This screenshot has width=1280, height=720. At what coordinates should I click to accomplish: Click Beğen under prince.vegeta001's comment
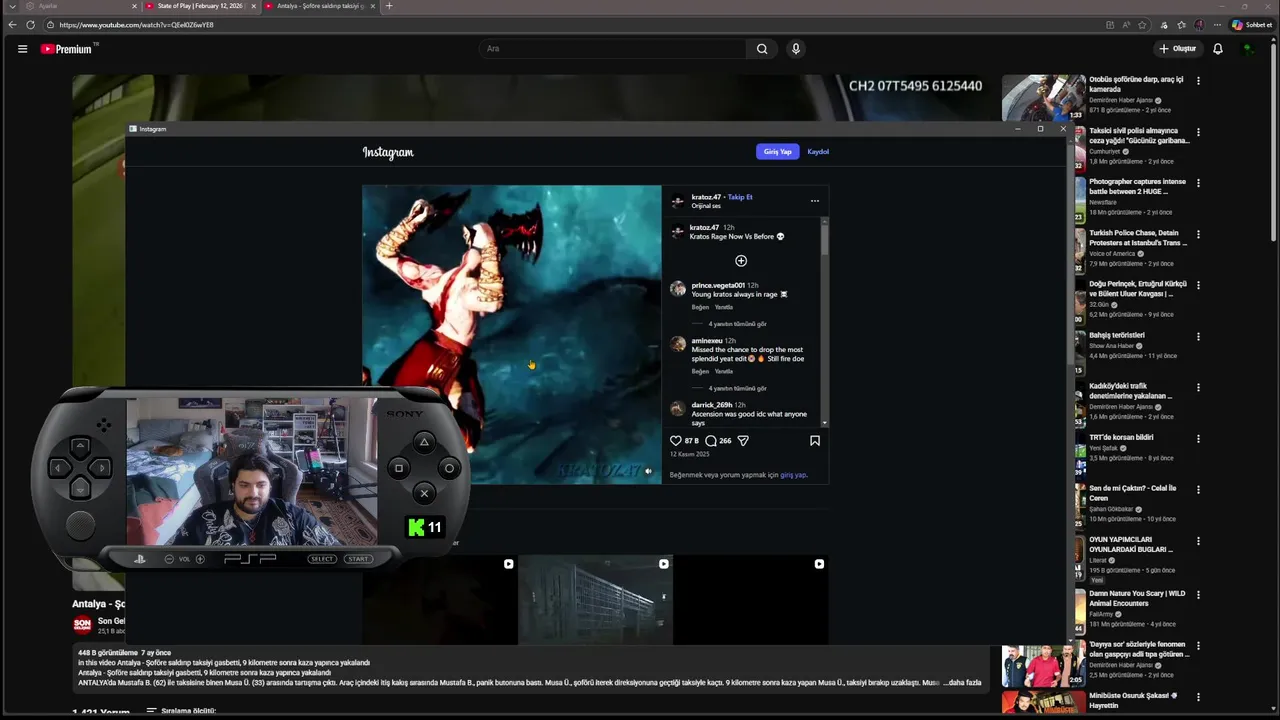[700, 307]
